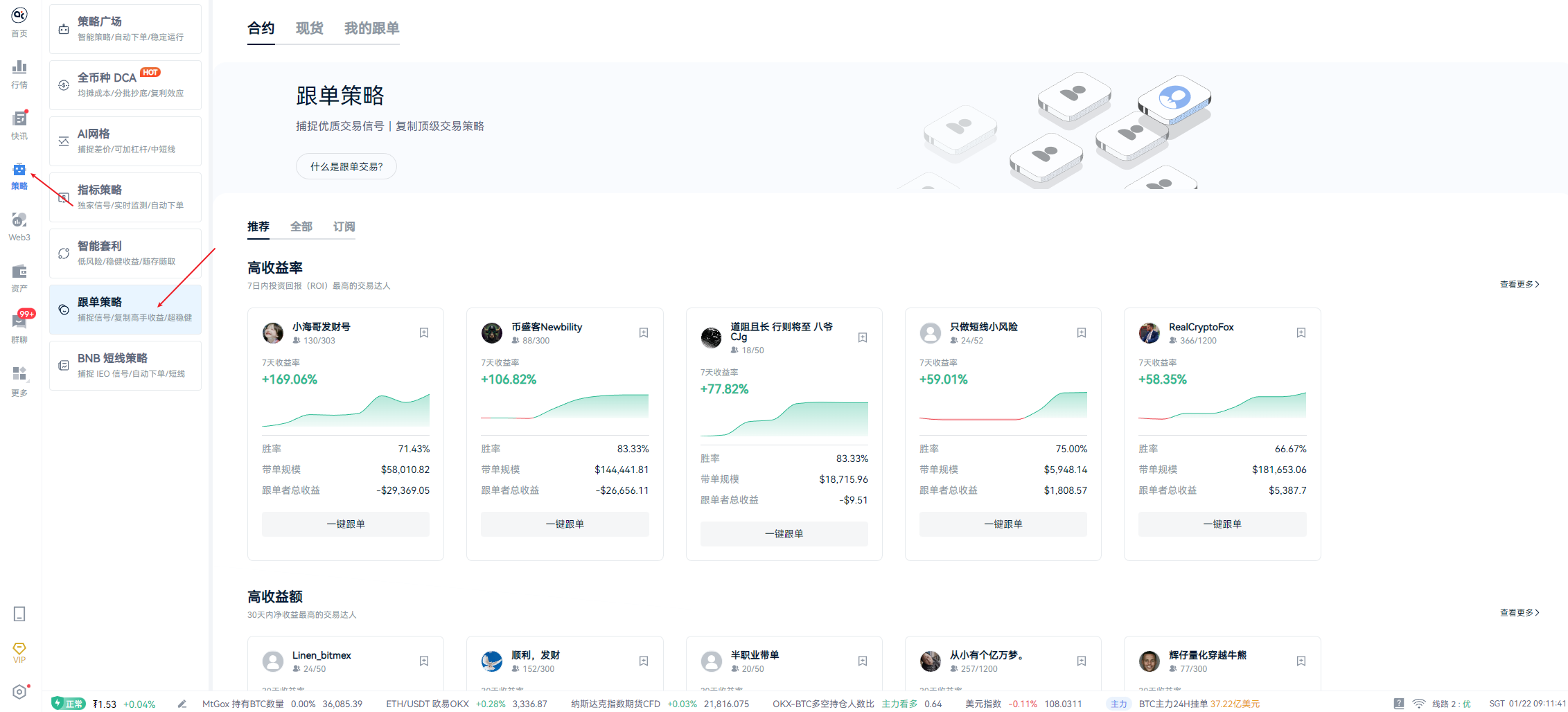
Task: Click the 全币种 DCA coin icon
Action: click(64, 85)
